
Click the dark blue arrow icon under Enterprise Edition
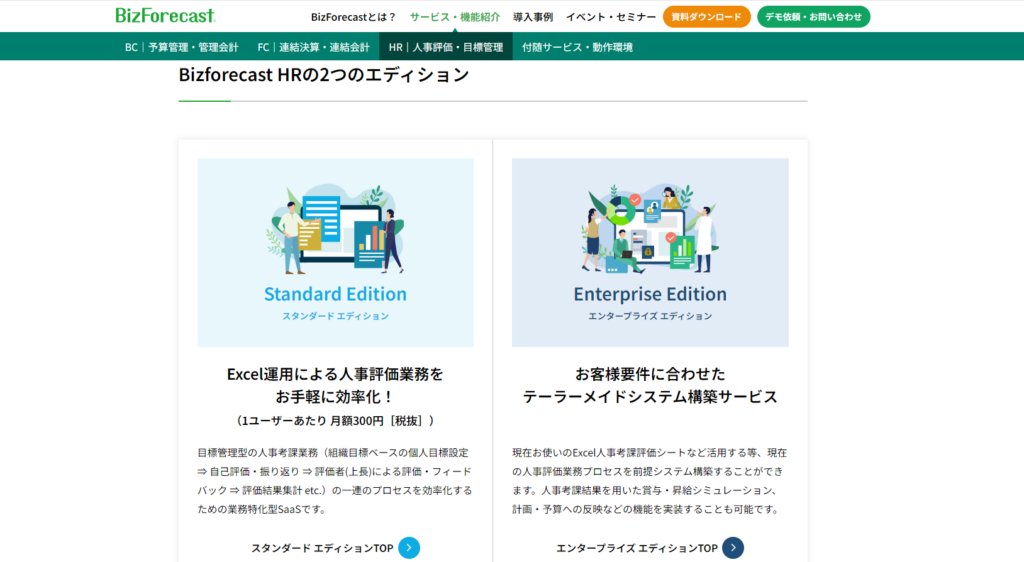[733, 548]
